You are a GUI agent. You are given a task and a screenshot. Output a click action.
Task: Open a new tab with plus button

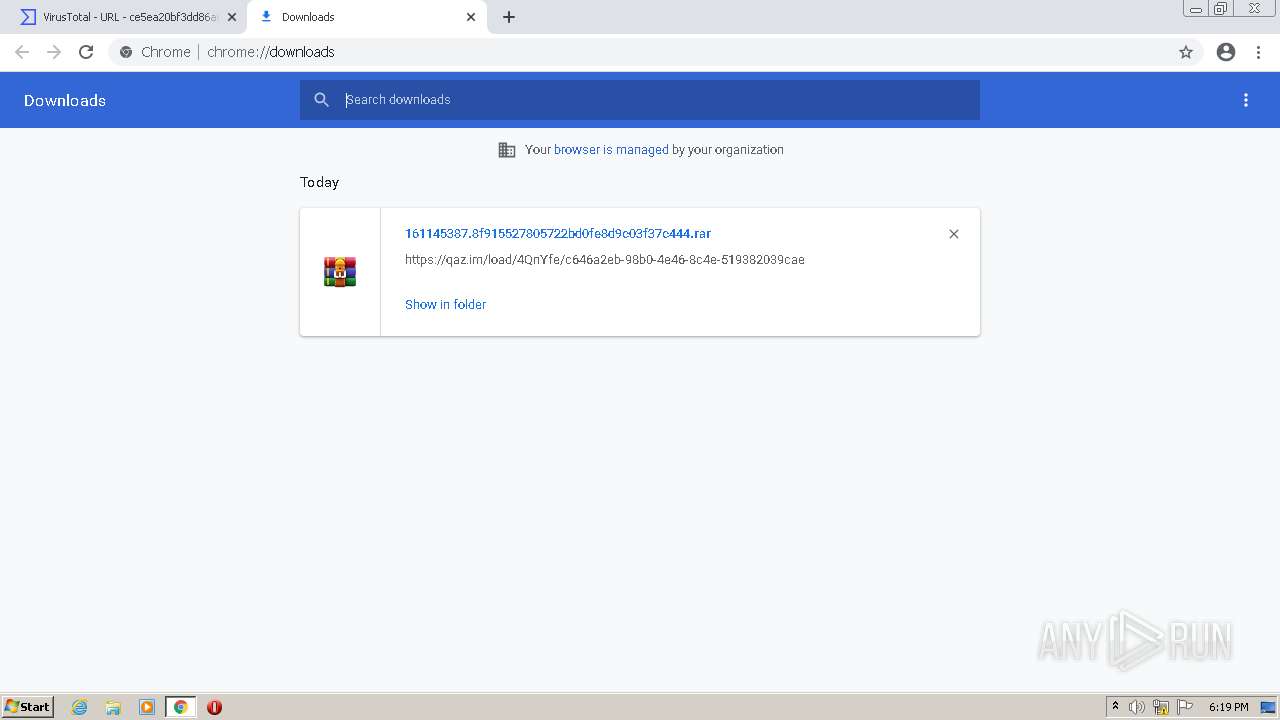(x=509, y=17)
